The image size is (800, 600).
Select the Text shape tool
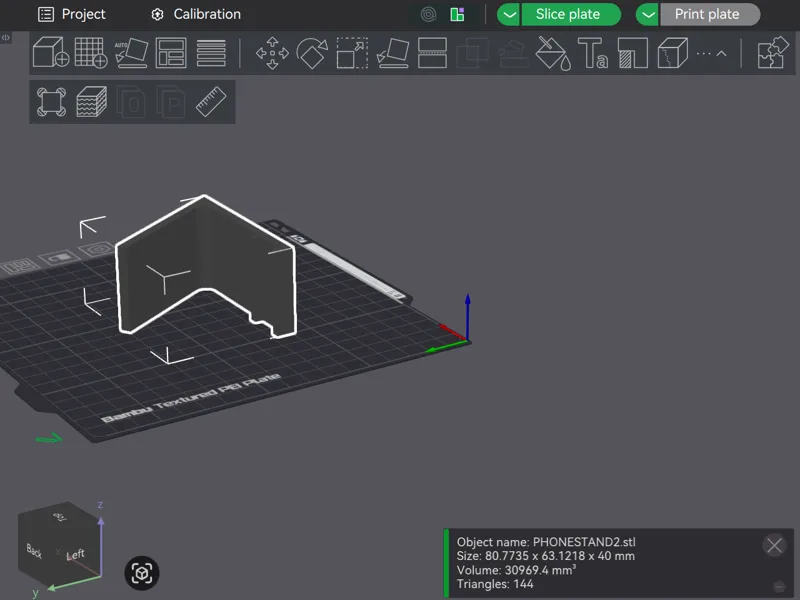click(593, 53)
